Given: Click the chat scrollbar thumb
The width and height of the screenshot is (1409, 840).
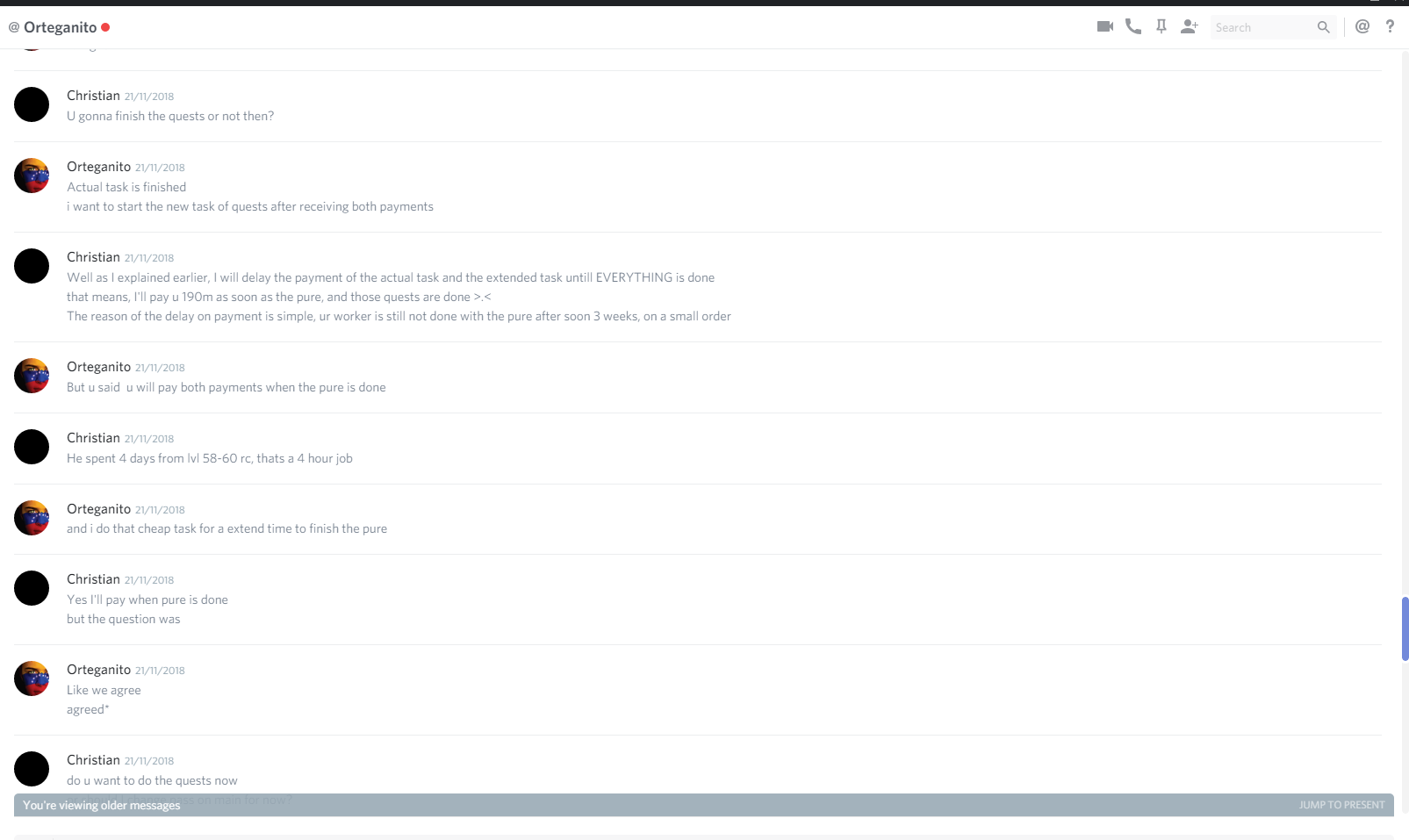Looking at the screenshot, I should click(1405, 628).
